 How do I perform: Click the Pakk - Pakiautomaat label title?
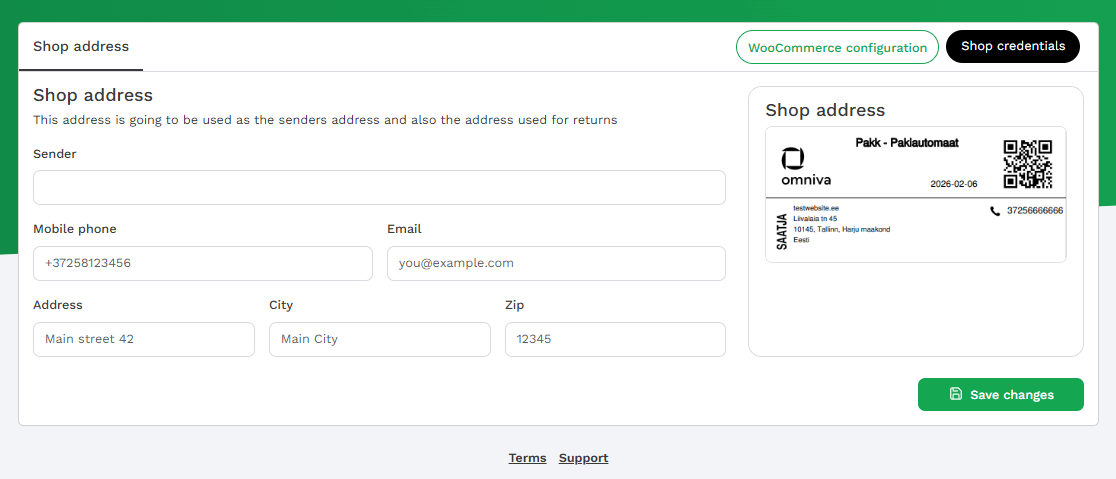pyautogui.click(x=907, y=143)
